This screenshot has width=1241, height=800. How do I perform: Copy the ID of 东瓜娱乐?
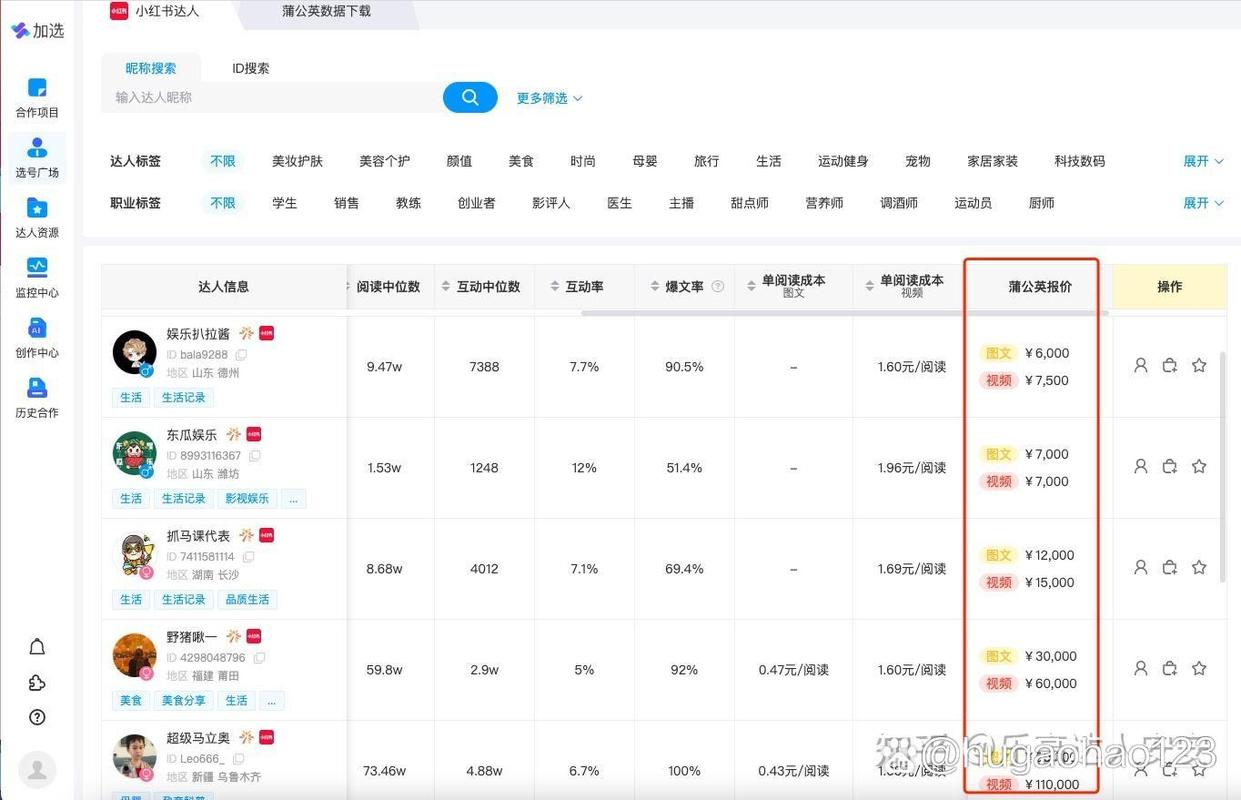point(255,456)
